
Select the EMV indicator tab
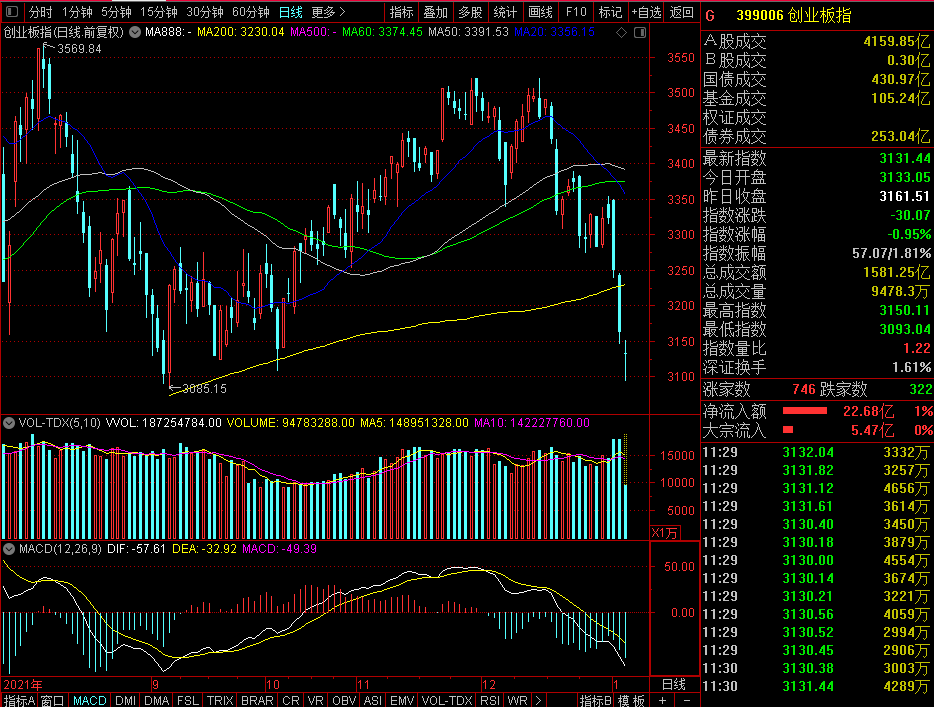click(x=402, y=700)
